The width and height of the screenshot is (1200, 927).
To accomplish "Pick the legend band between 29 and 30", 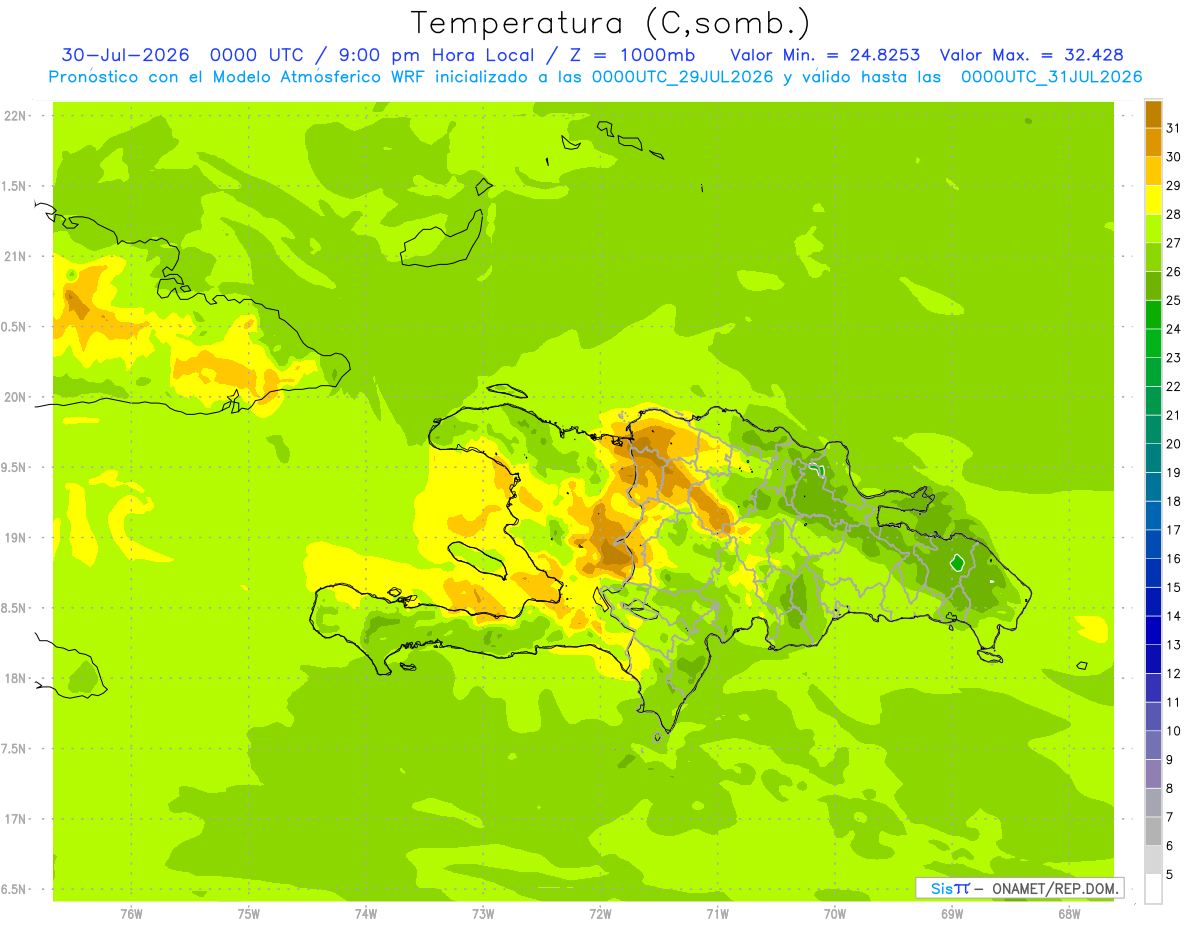I will (x=1153, y=172).
